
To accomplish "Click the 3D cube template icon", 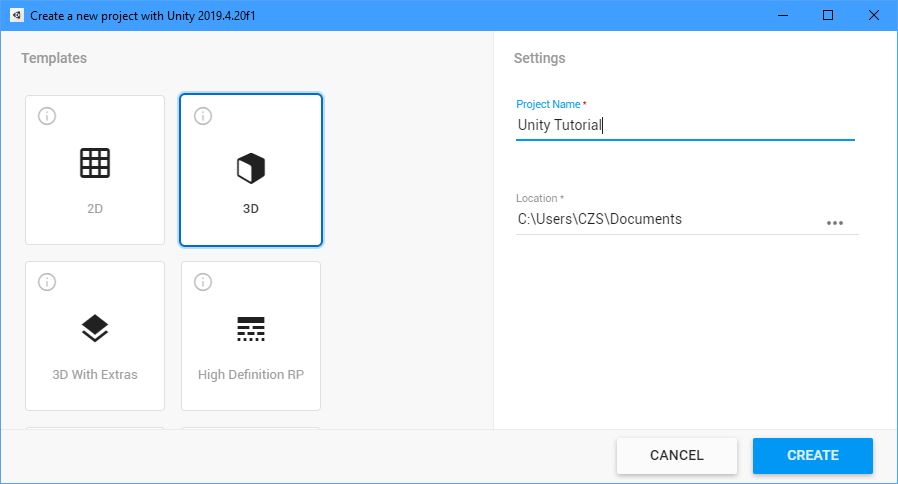I will pos(251,168).
